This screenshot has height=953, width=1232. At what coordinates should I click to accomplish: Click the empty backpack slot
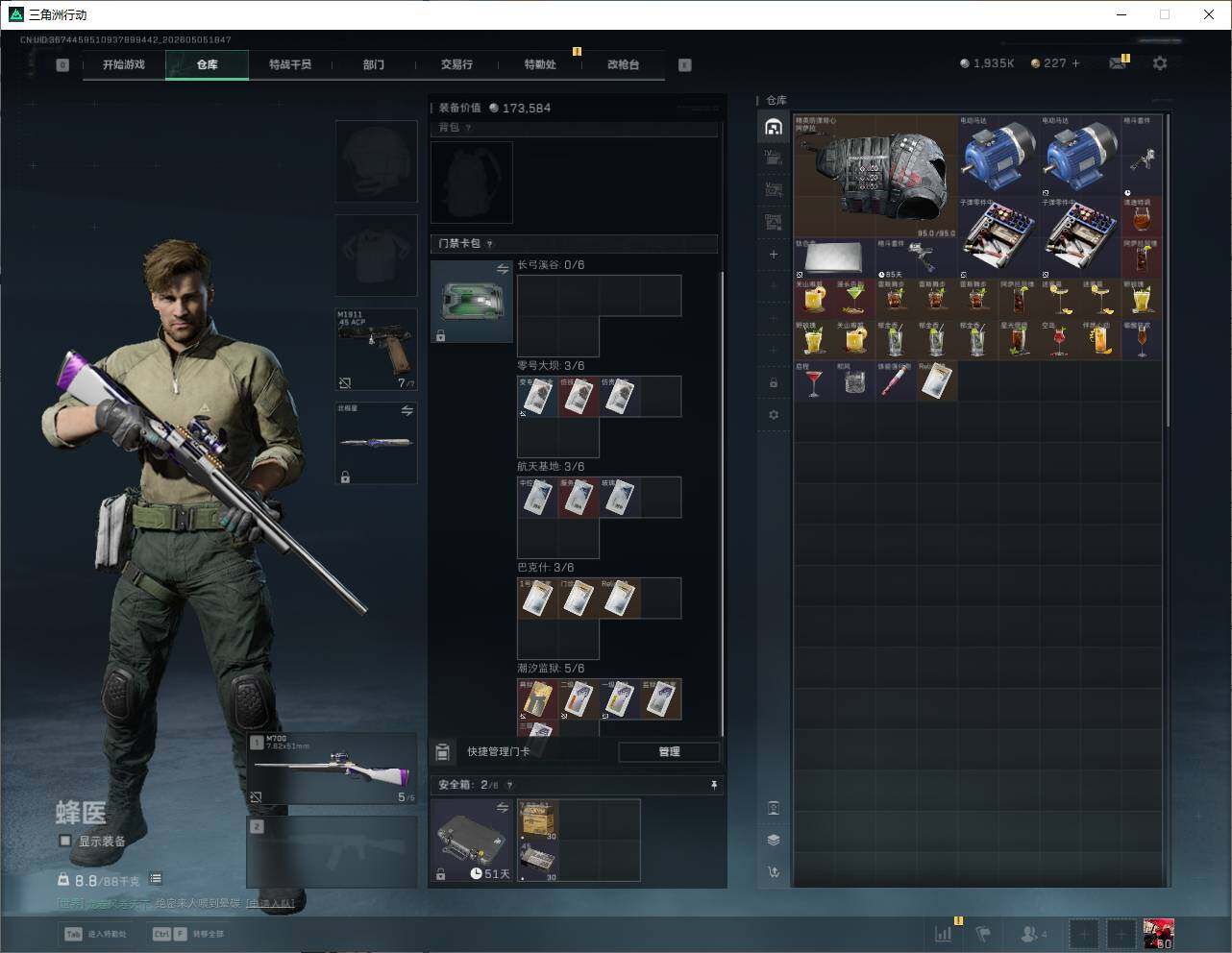(x=472, y=183)
